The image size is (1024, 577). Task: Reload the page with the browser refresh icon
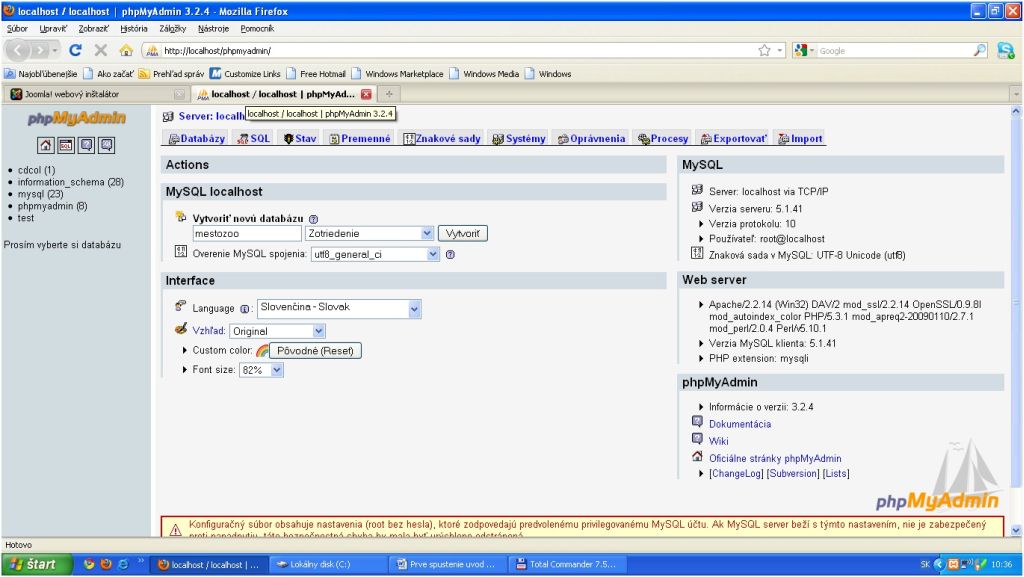tap(76, 50)
